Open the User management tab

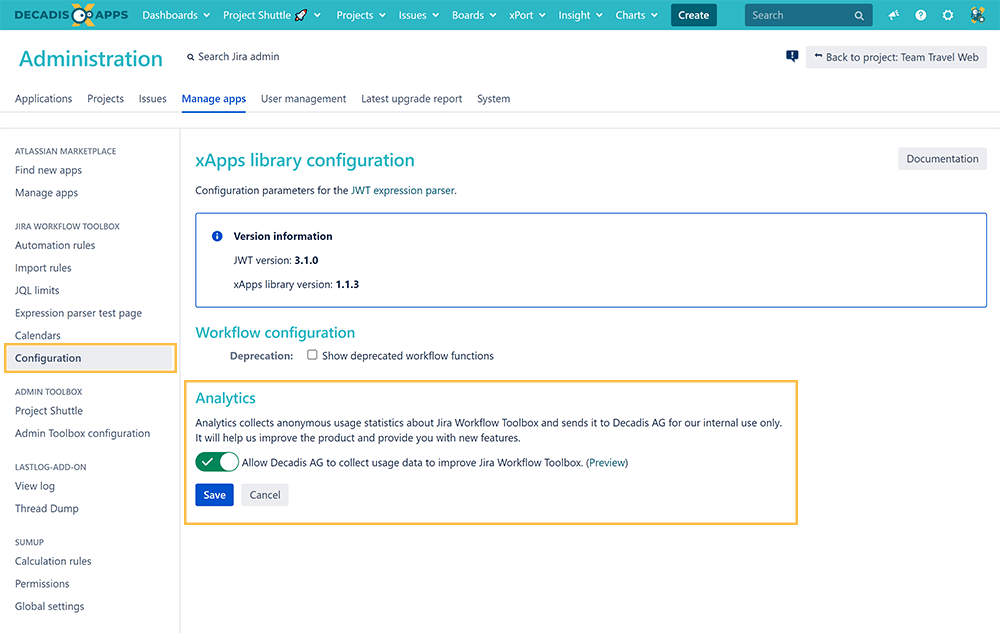pos(304,99)
